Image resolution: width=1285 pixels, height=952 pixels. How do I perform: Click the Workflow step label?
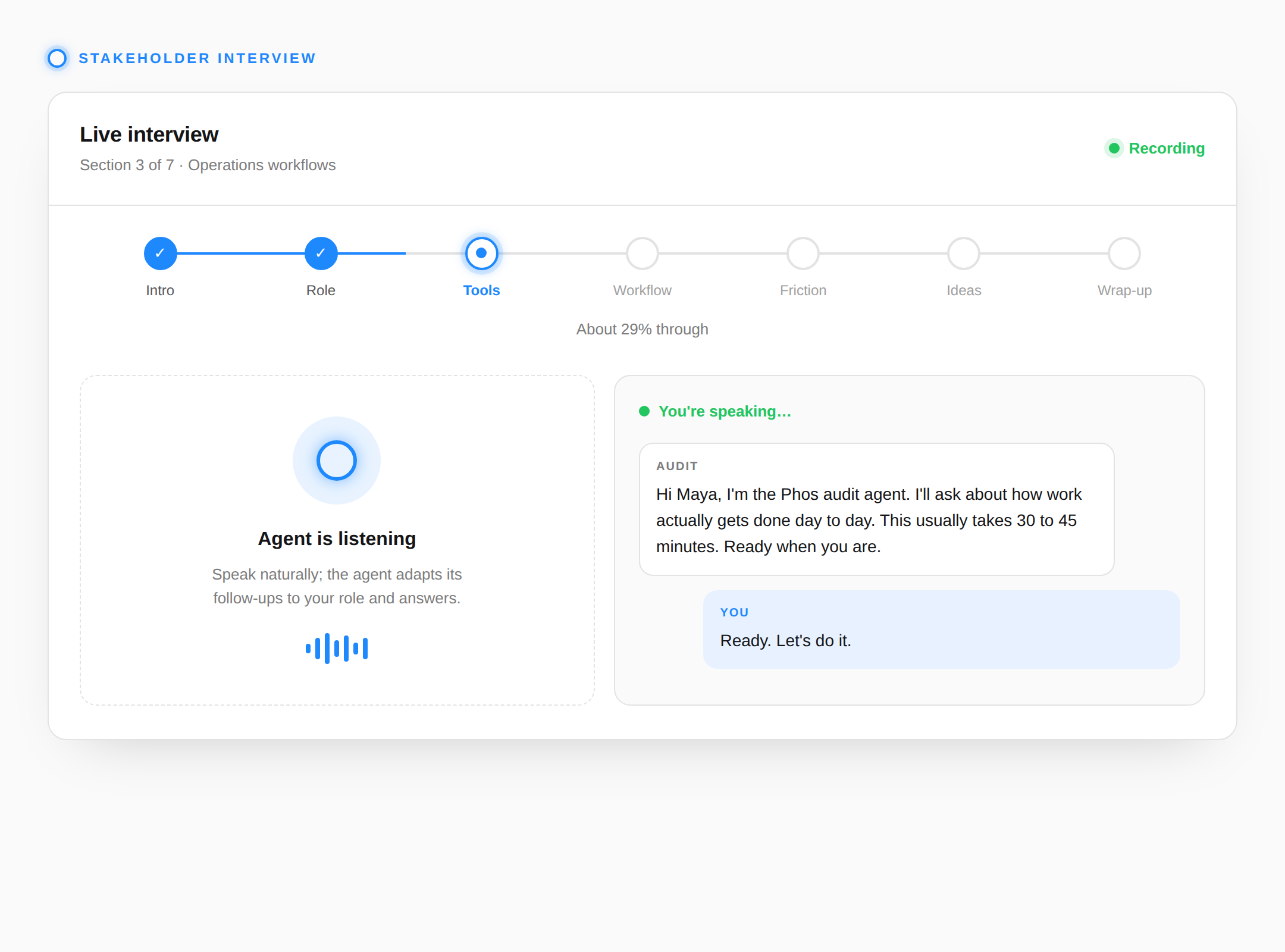click(642, 290)
